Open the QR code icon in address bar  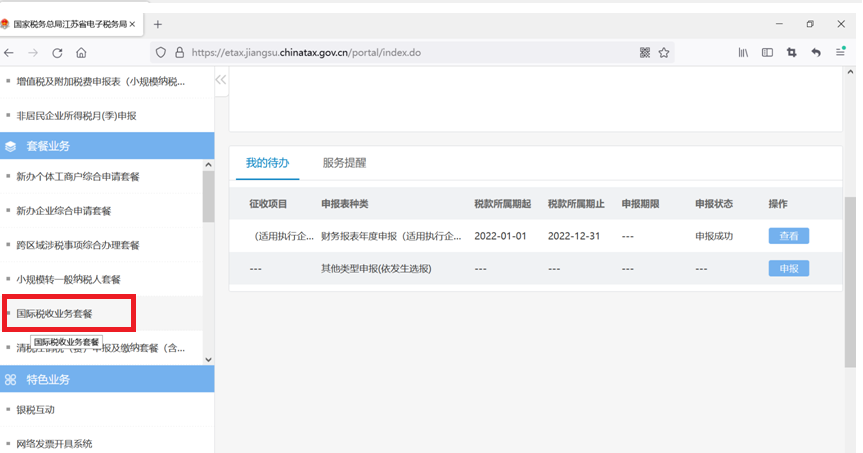(x=645, y=53)
